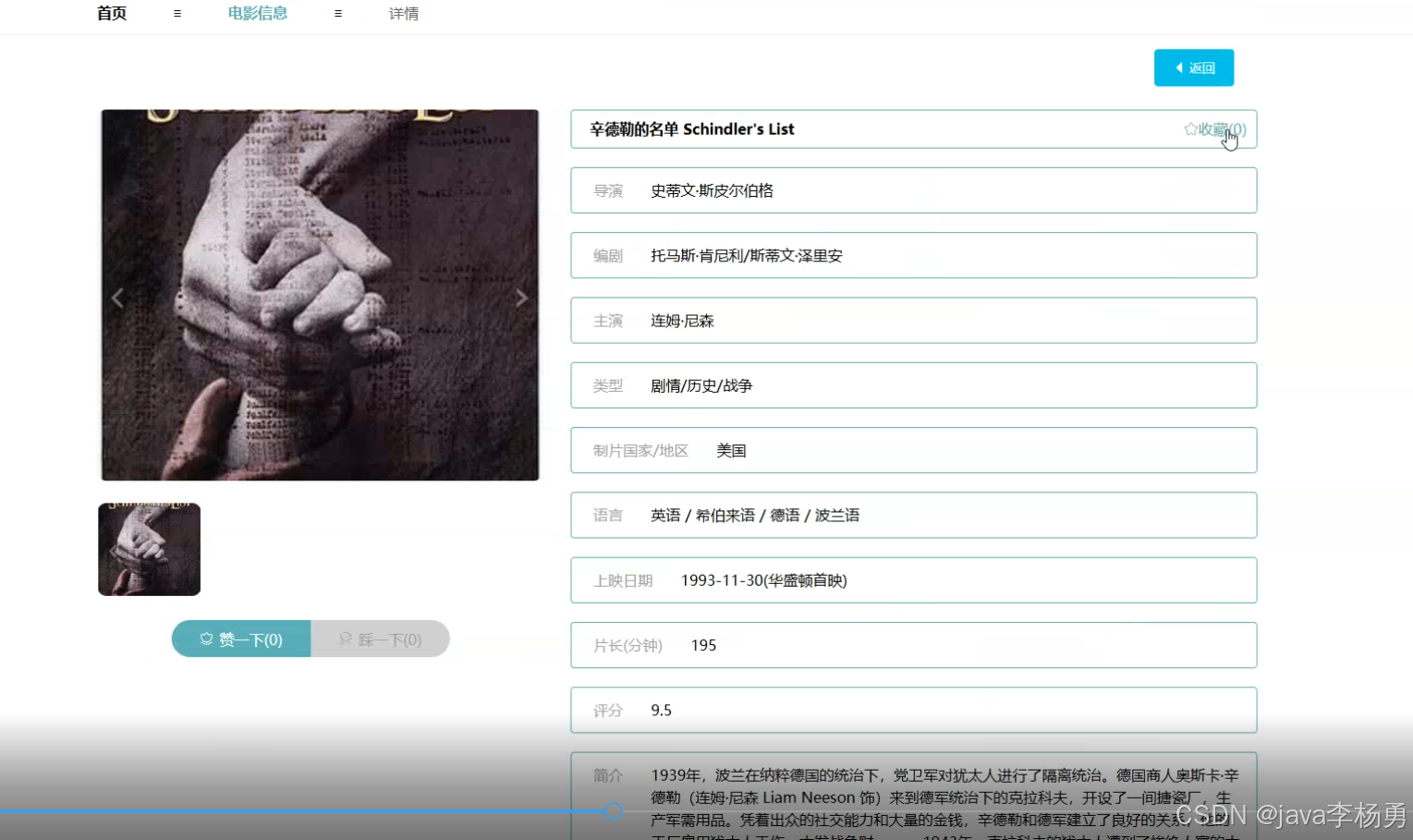Click the video progress slider handle
The image size is (1413, 840).
click(x=614, y=811)
